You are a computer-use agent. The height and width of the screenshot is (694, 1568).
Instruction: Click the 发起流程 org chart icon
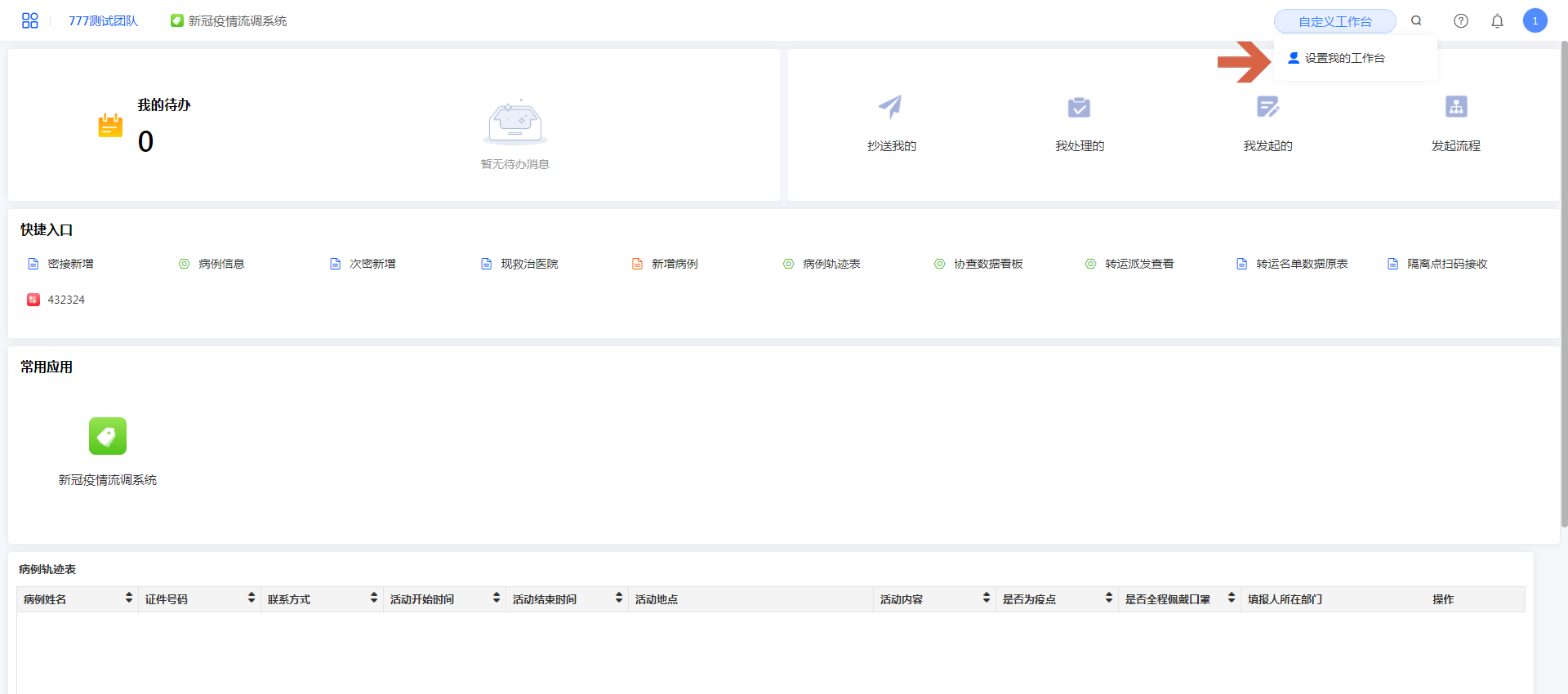click(x=1455, y=107)
